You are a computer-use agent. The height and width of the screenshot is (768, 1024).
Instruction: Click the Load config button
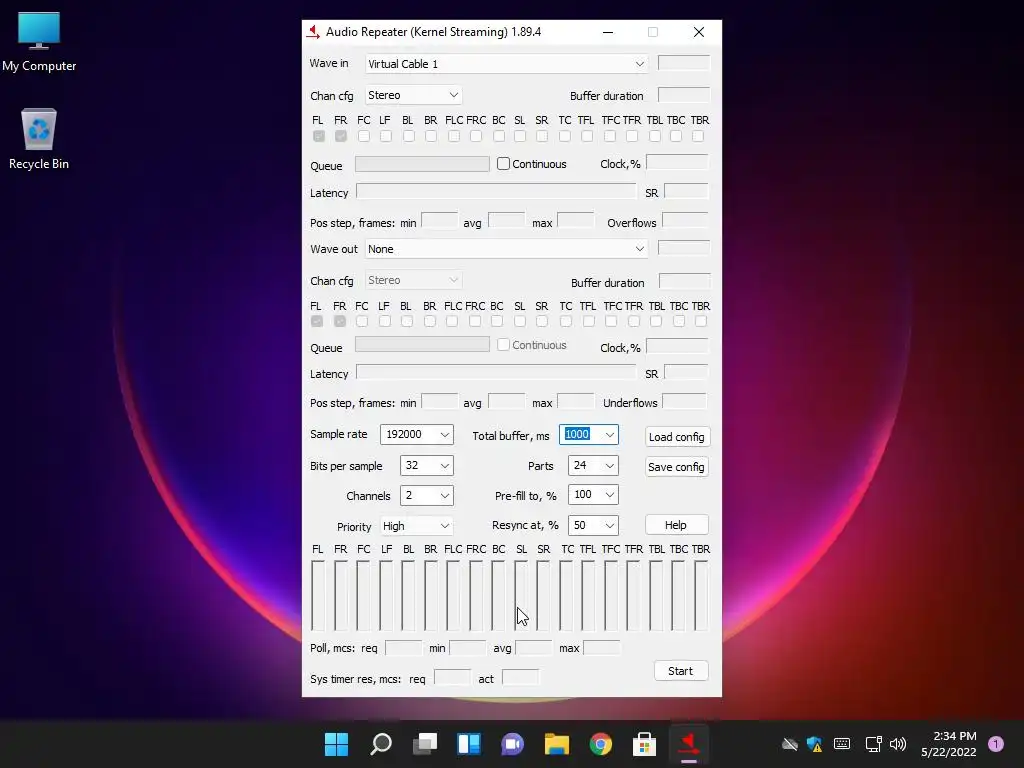(677, 437)
